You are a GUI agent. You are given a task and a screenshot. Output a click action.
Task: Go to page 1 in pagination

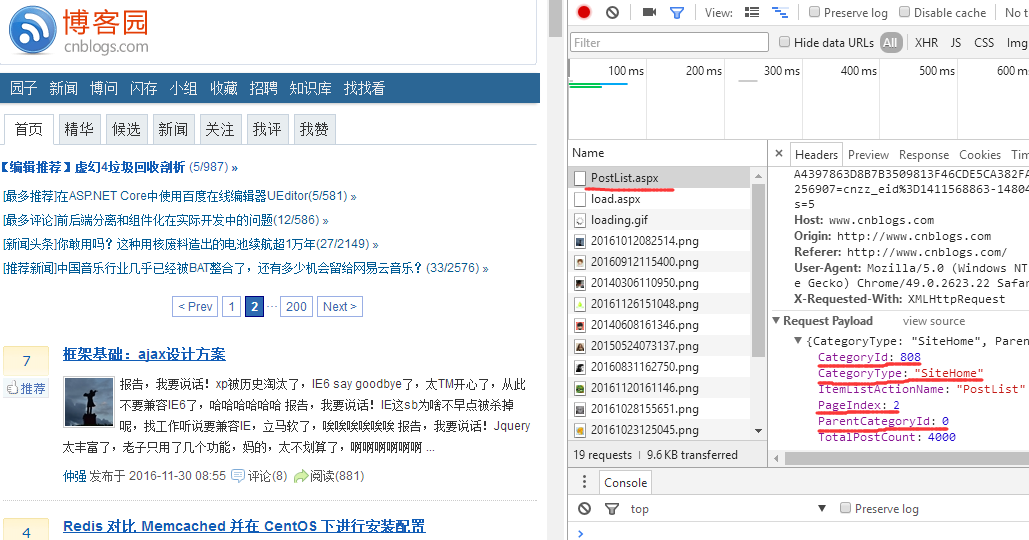pyautogui.click(x=231, y=306)
